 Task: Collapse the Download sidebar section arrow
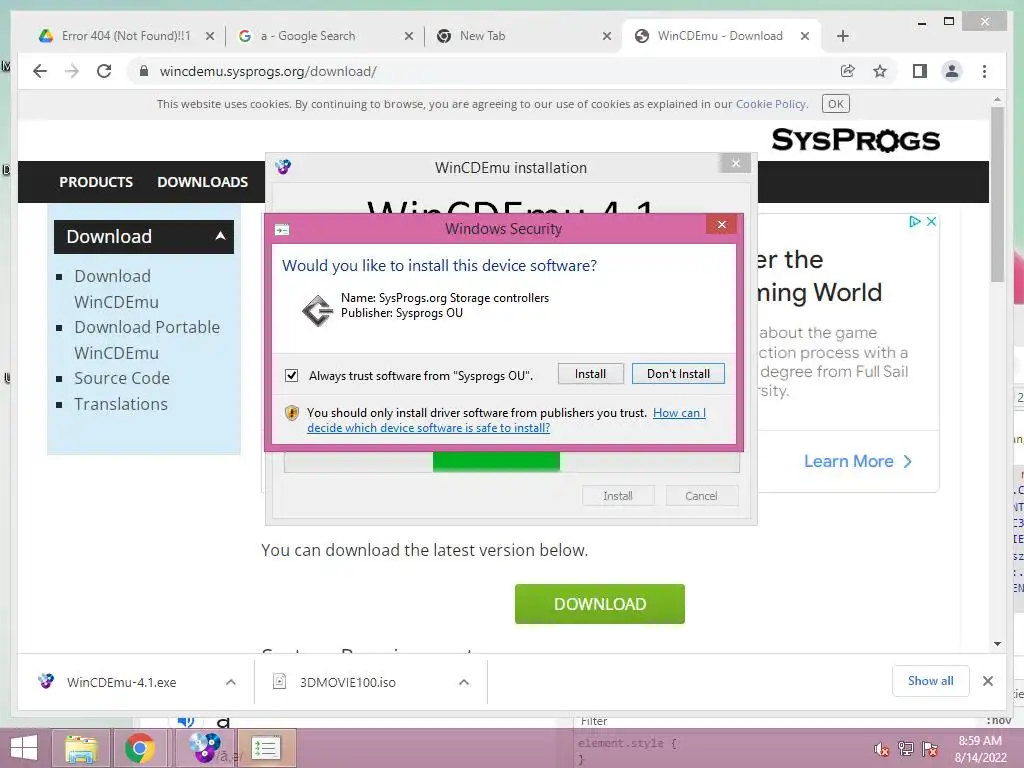221,236
